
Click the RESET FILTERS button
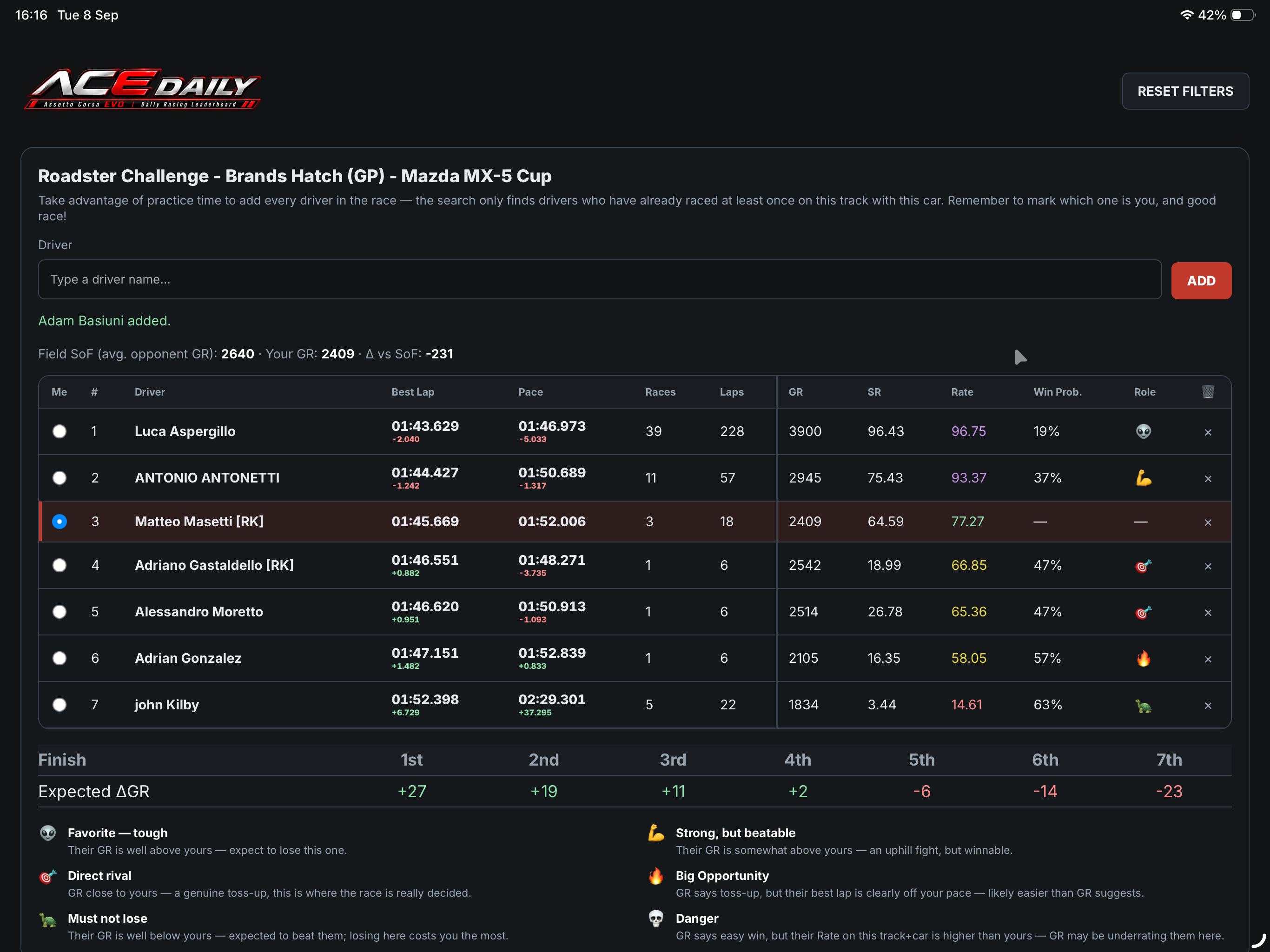coord(1185,91)
